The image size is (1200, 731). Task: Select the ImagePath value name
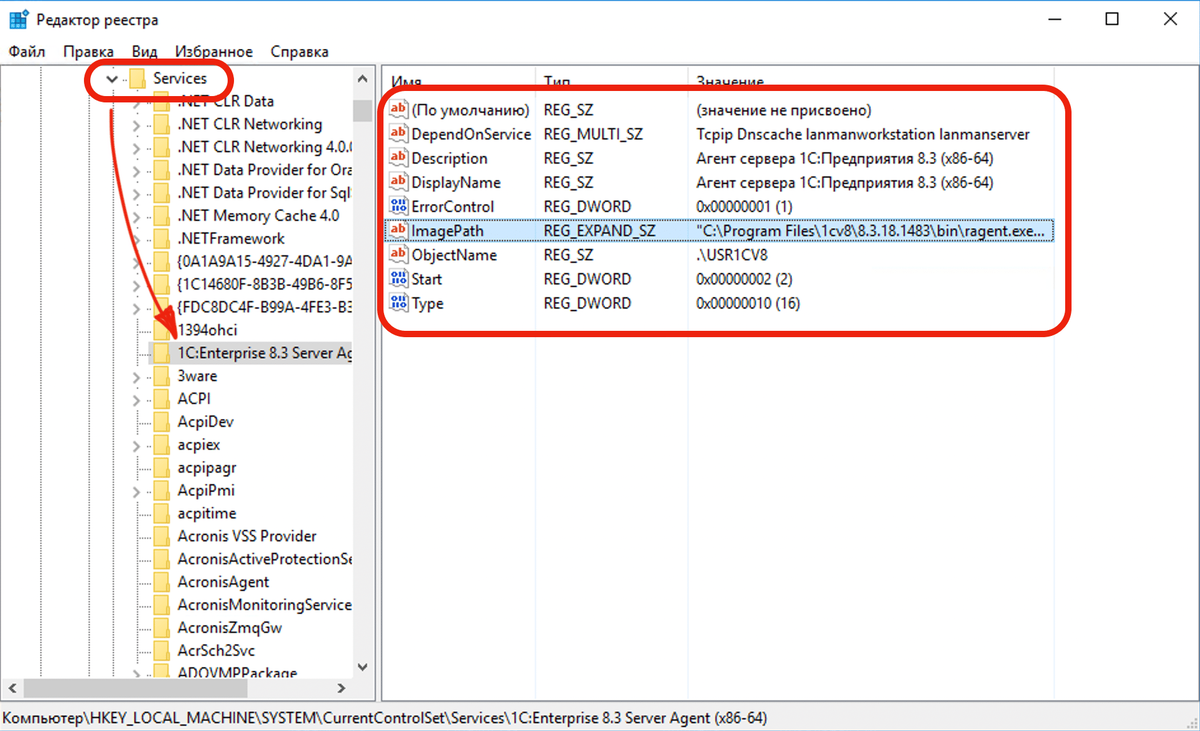coord(447,231)
